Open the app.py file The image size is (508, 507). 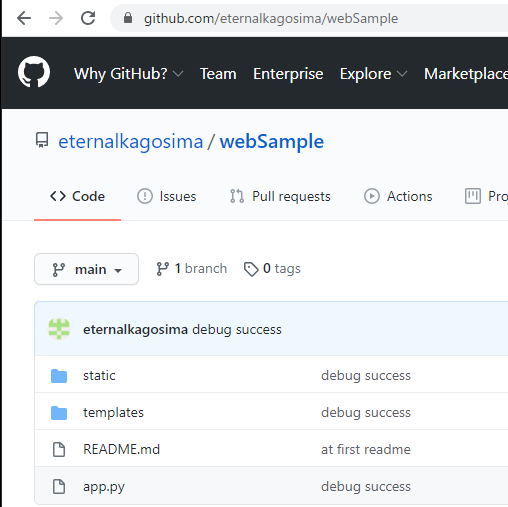tap(104, 487)
